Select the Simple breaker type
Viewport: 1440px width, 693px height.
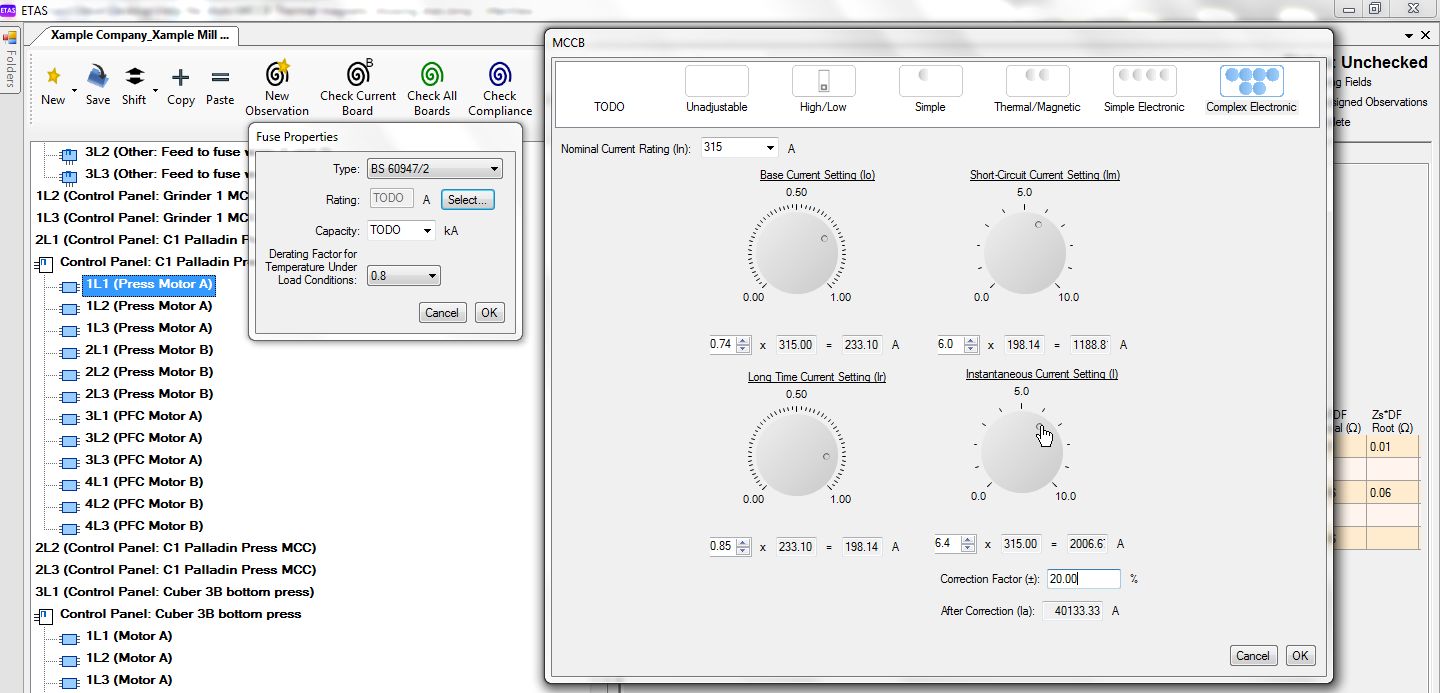point(930,90)
